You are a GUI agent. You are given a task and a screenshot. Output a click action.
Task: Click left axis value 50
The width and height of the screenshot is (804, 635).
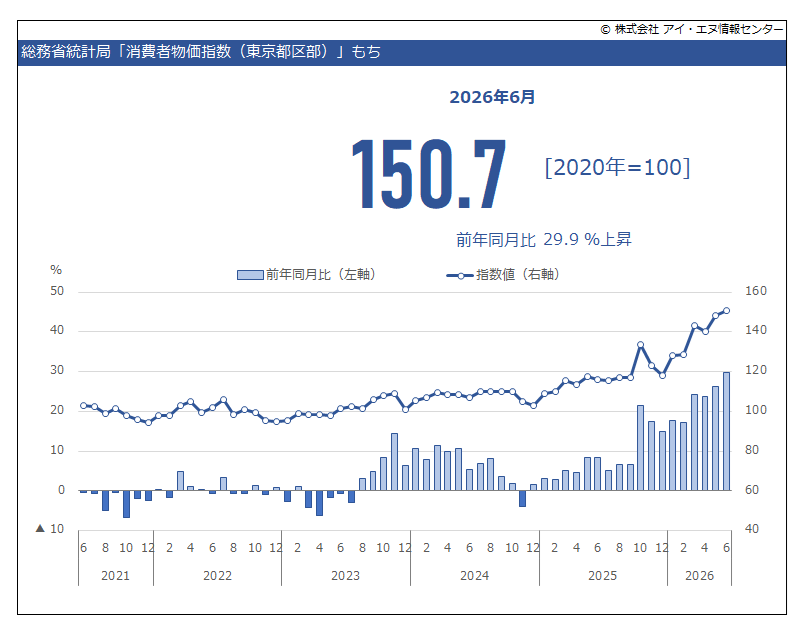tap(57, 291)
